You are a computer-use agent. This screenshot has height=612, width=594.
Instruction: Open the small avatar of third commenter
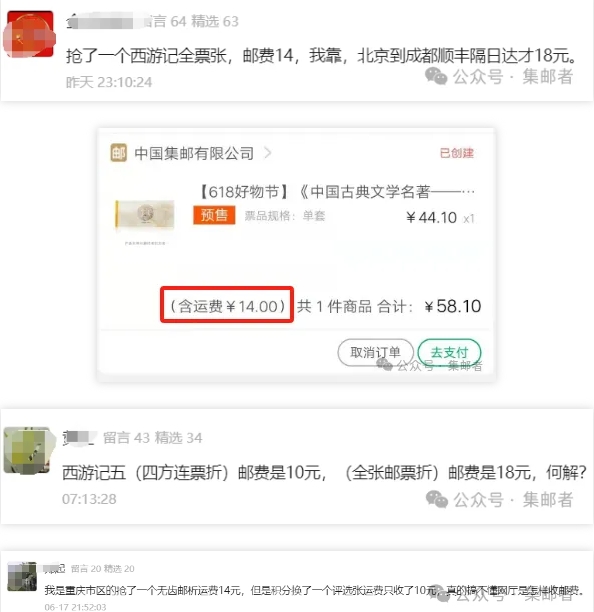22,576
